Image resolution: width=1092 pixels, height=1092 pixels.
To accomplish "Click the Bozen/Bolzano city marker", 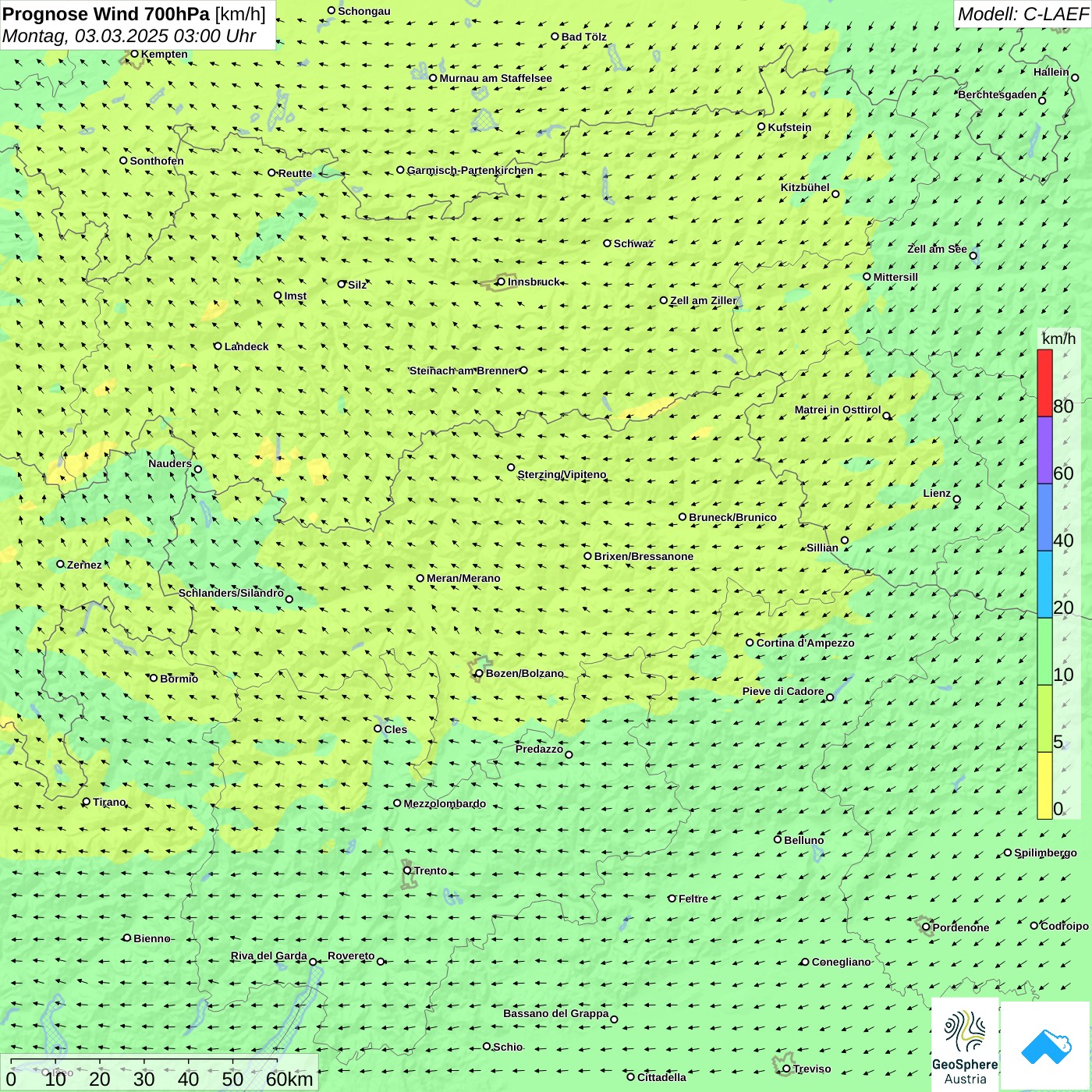I will [479, 673].
